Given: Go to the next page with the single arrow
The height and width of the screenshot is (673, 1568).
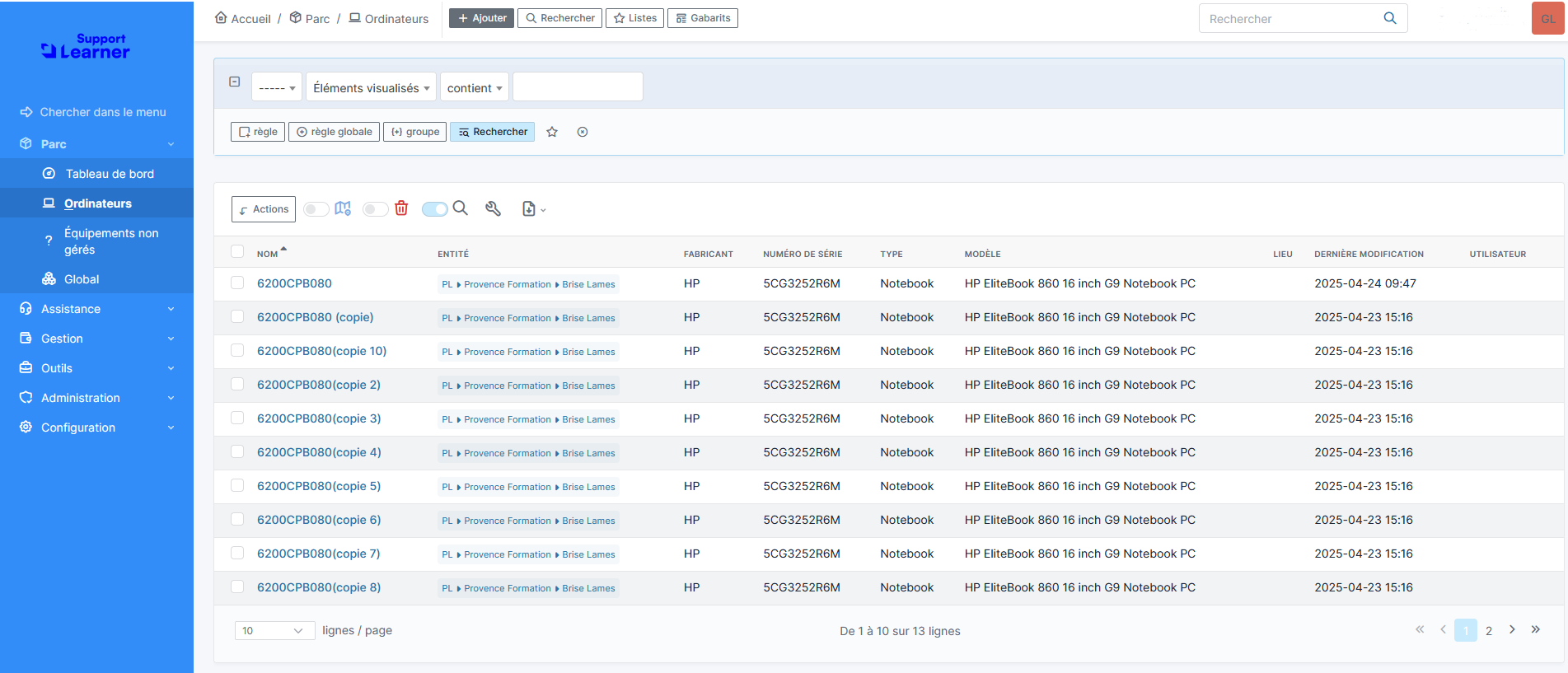Looking at the screenshot, I should pos(1512,629).
